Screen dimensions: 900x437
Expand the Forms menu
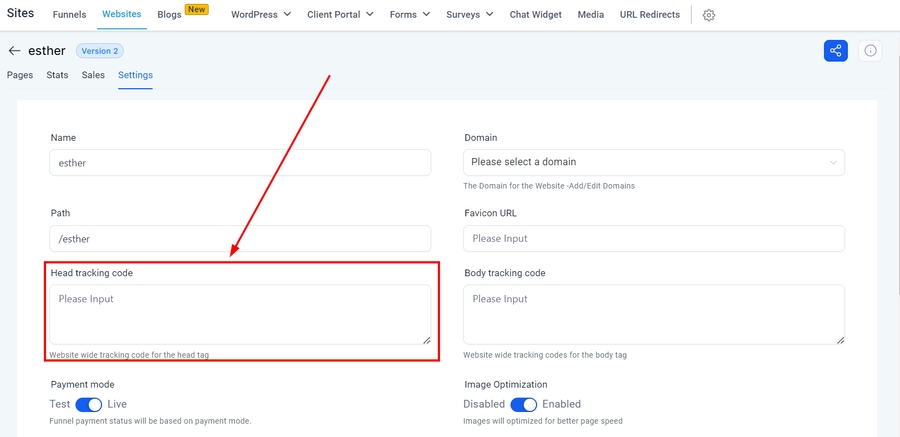point(410,15)
